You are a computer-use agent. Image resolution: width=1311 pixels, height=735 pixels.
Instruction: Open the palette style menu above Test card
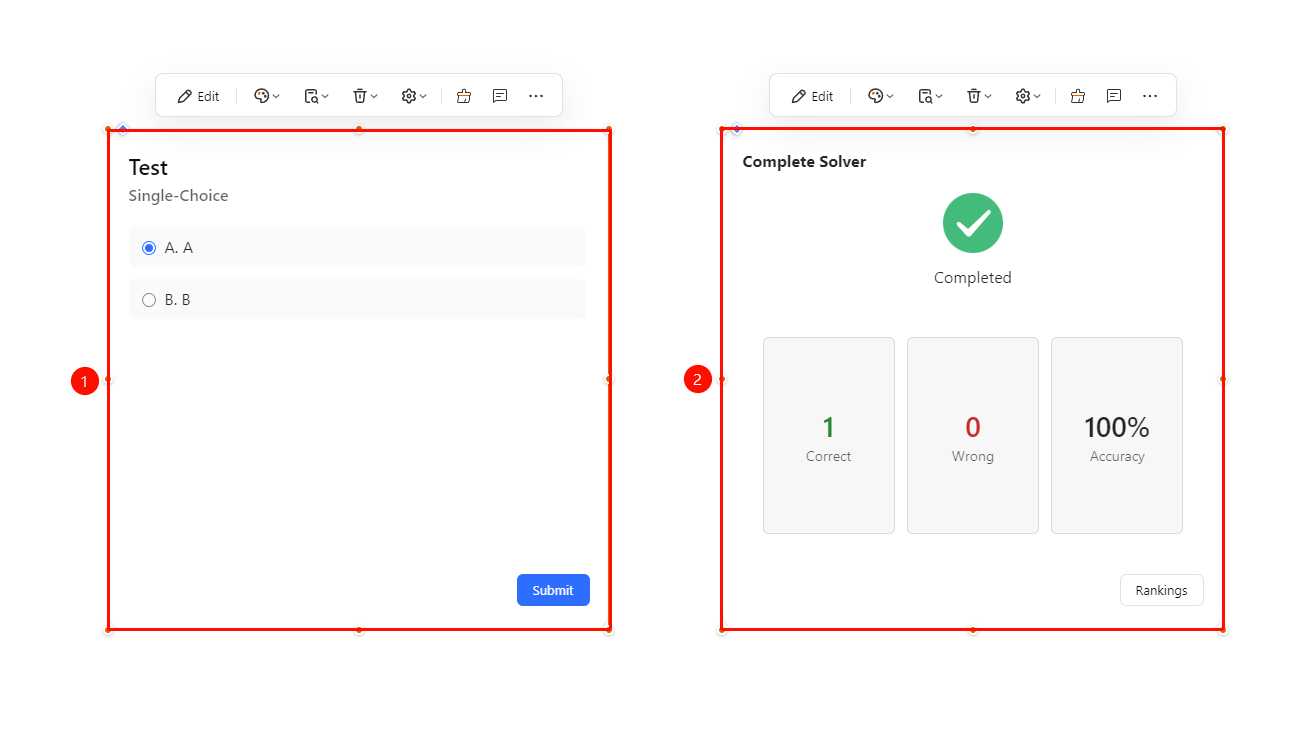point(267,96)
